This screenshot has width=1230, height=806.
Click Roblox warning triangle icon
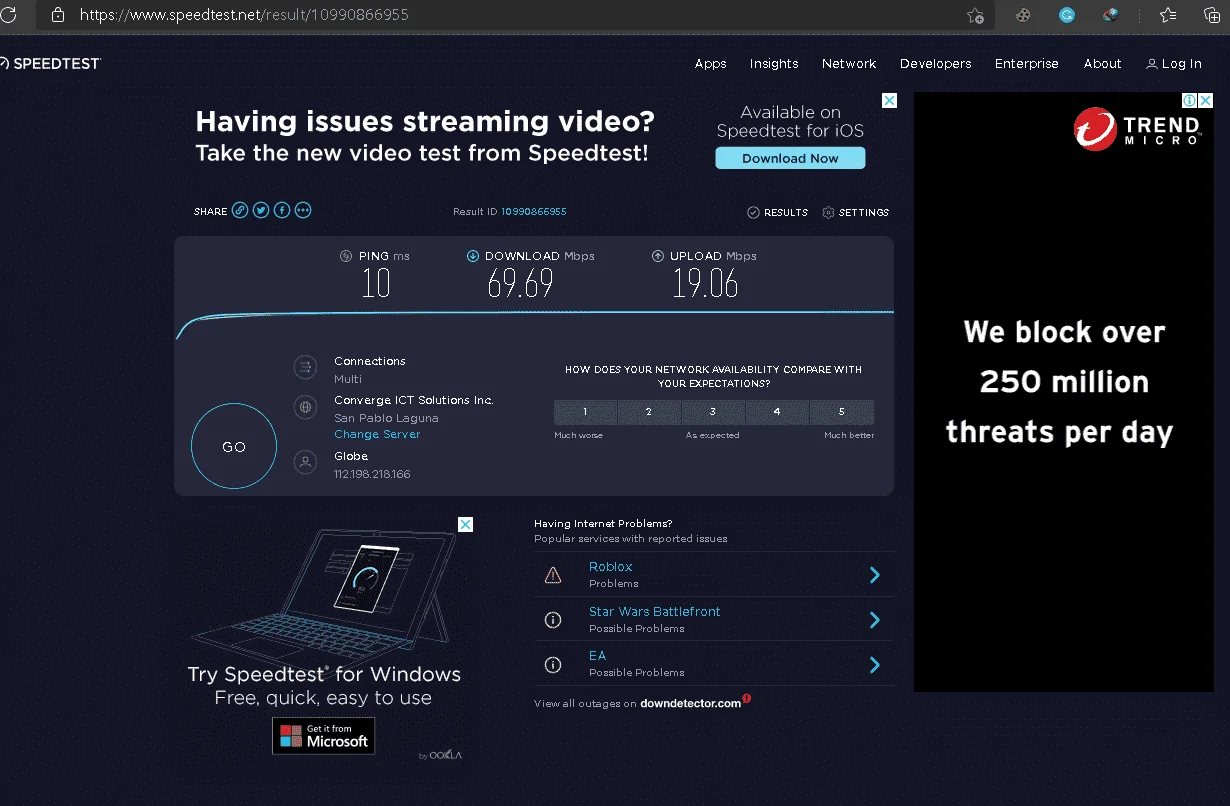point(552,575)
